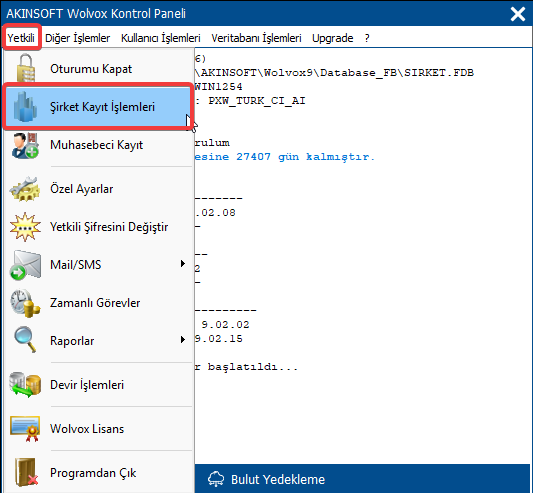Open the Kullanıcı İşlemleri menu
Screen dimensions: 533x493
point(161,38)
